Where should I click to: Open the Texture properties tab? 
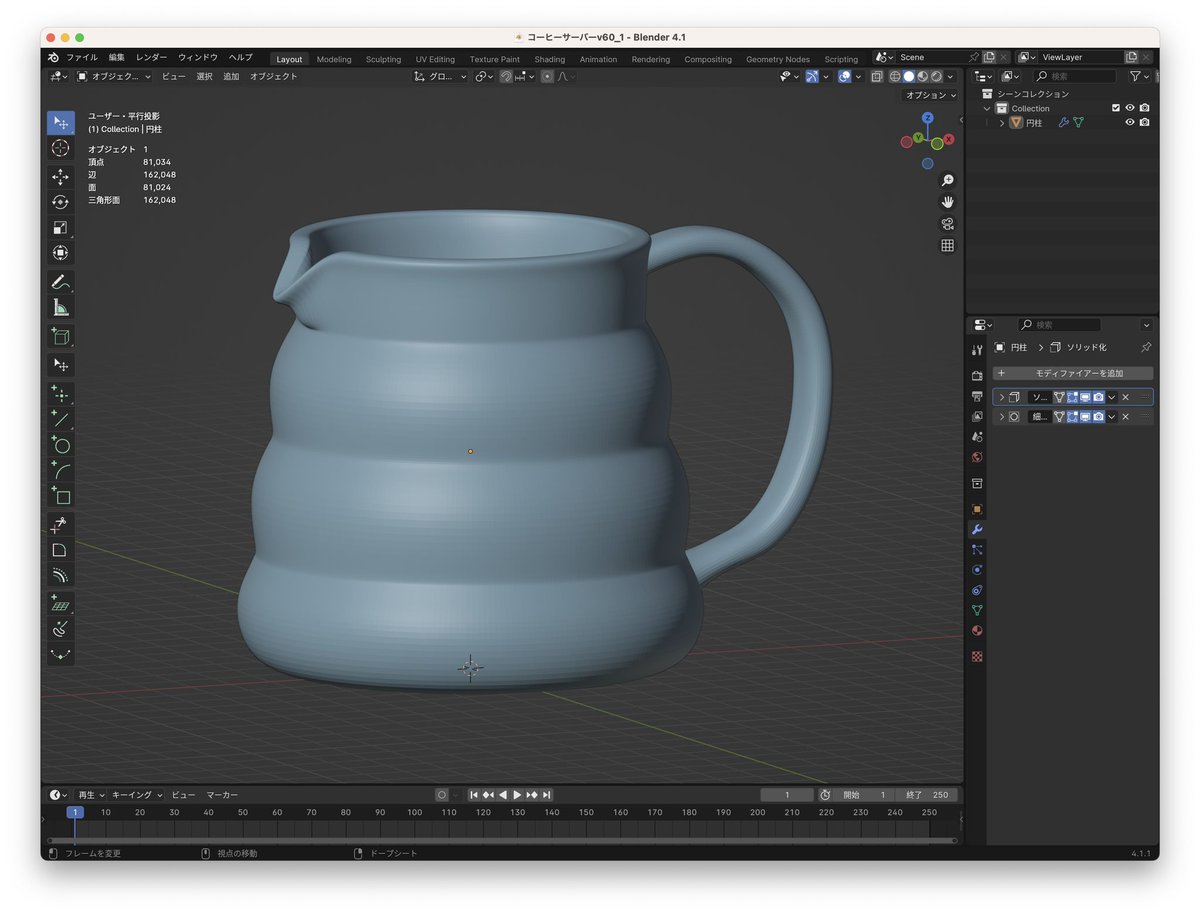[977, 656]
